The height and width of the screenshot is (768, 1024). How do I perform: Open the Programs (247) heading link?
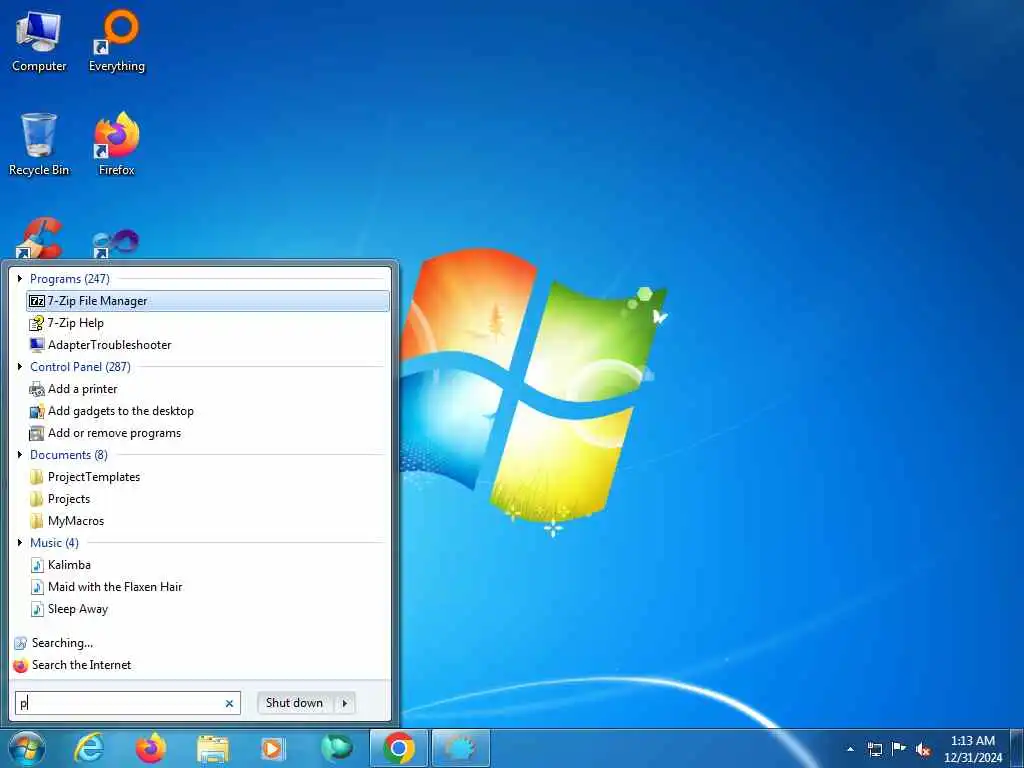click(x=70, y=279)
